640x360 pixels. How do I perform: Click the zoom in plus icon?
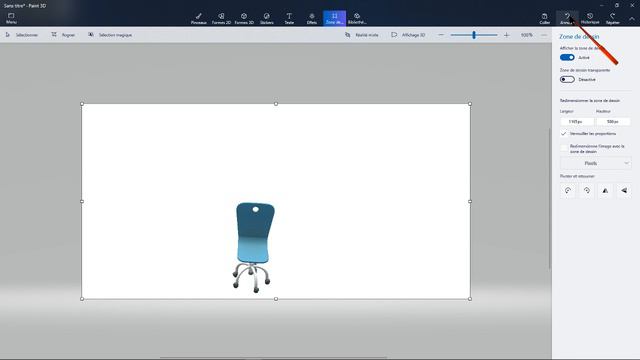pyautogui.click(x=507, y=35)
